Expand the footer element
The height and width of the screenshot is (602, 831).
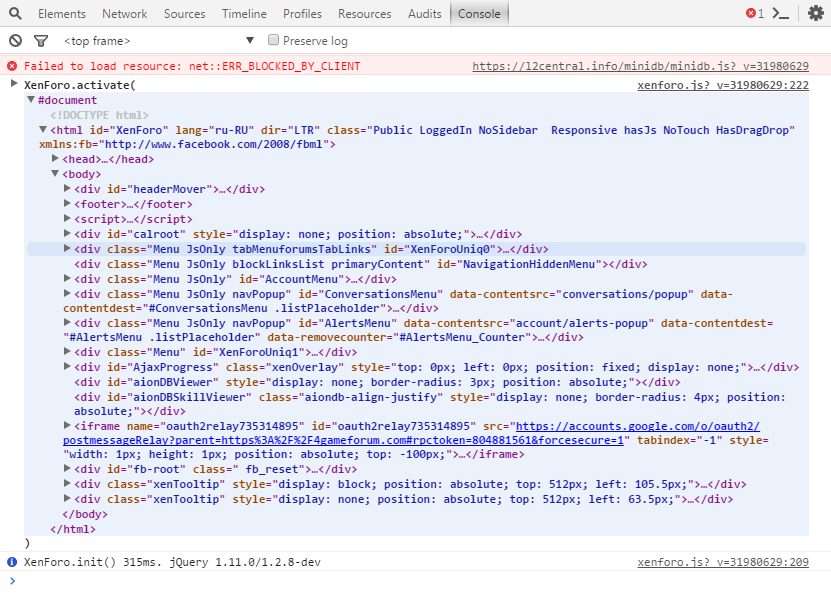67,202
